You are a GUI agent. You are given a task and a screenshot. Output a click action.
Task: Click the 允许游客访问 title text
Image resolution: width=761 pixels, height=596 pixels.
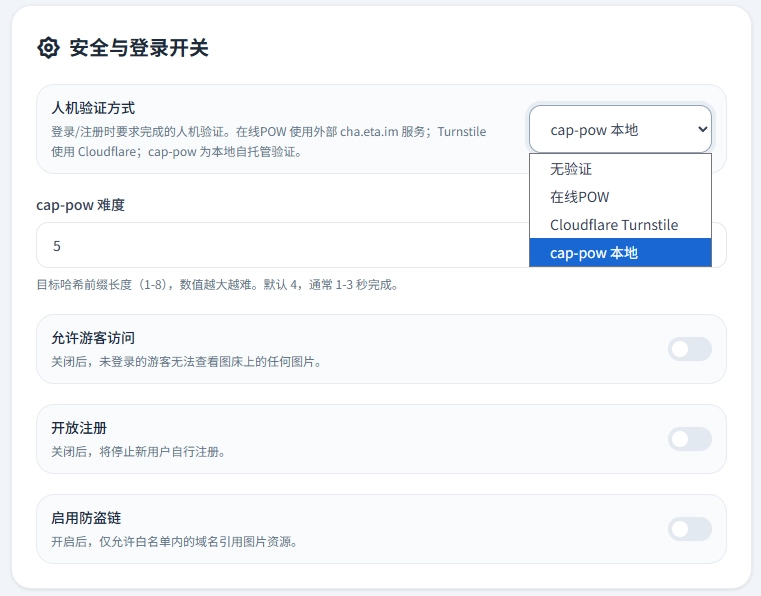tap(93, 338)
